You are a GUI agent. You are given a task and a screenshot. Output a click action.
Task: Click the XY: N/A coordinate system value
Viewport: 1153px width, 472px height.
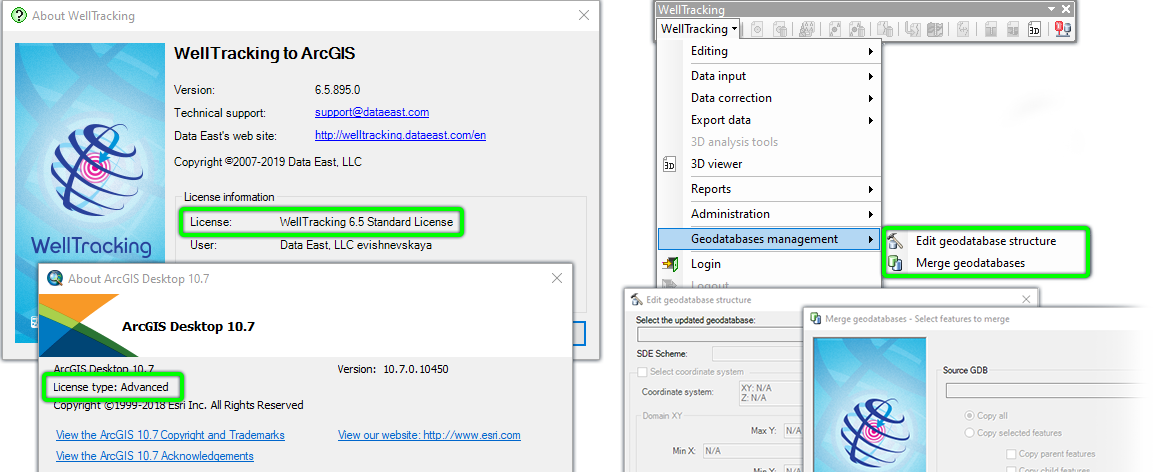click(x=757, y=387)
